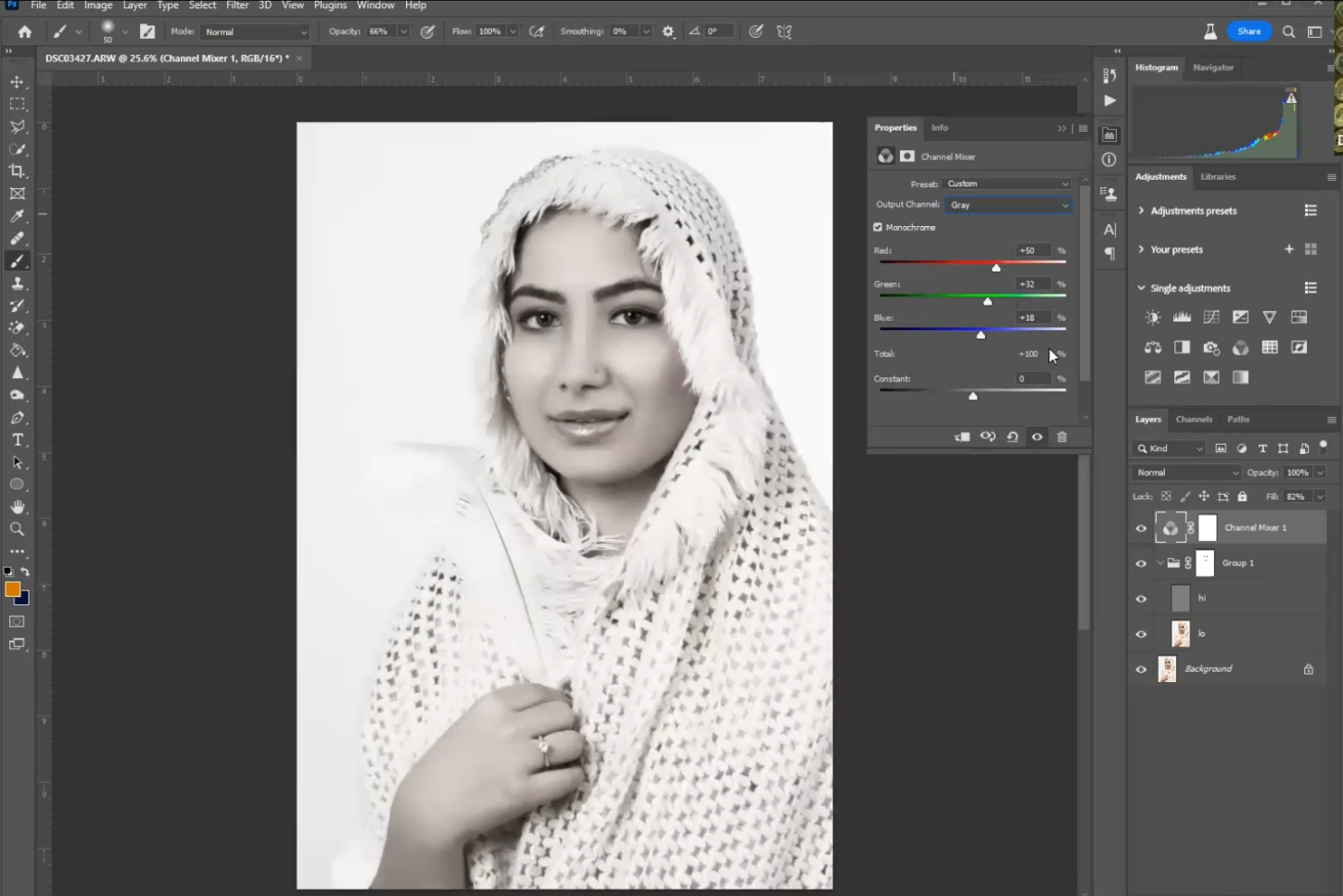Click the foreground color swatch

12,589
